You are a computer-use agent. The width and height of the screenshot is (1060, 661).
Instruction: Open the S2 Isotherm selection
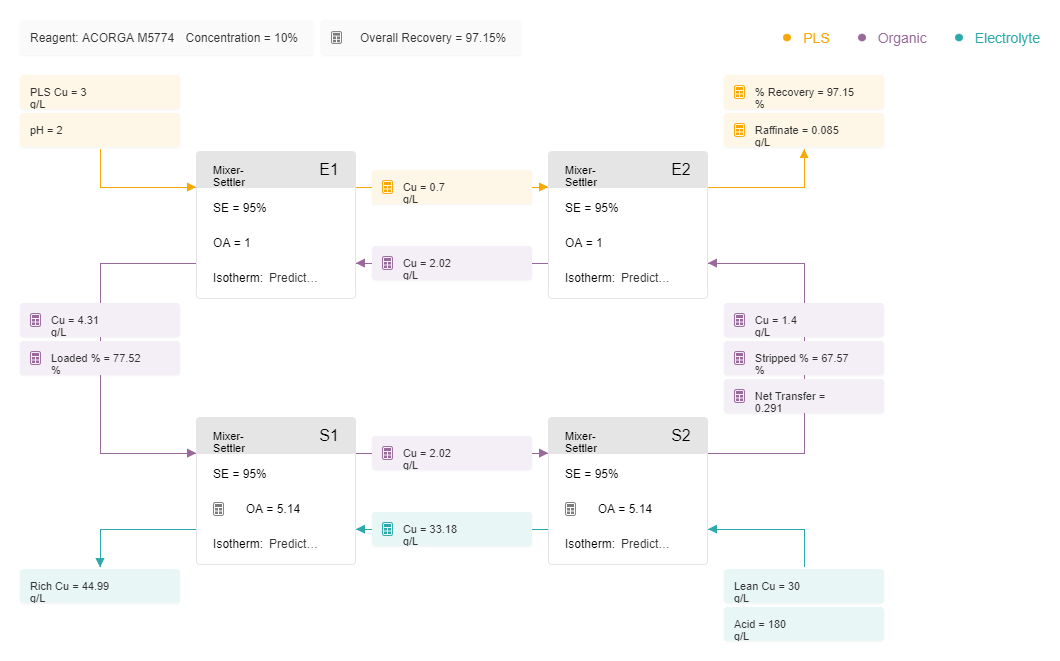pos(617,544)
